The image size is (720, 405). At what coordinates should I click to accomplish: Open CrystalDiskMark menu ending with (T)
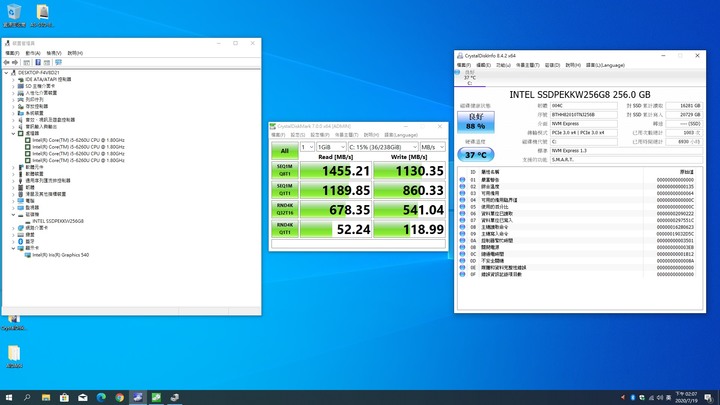pos(346,135)
